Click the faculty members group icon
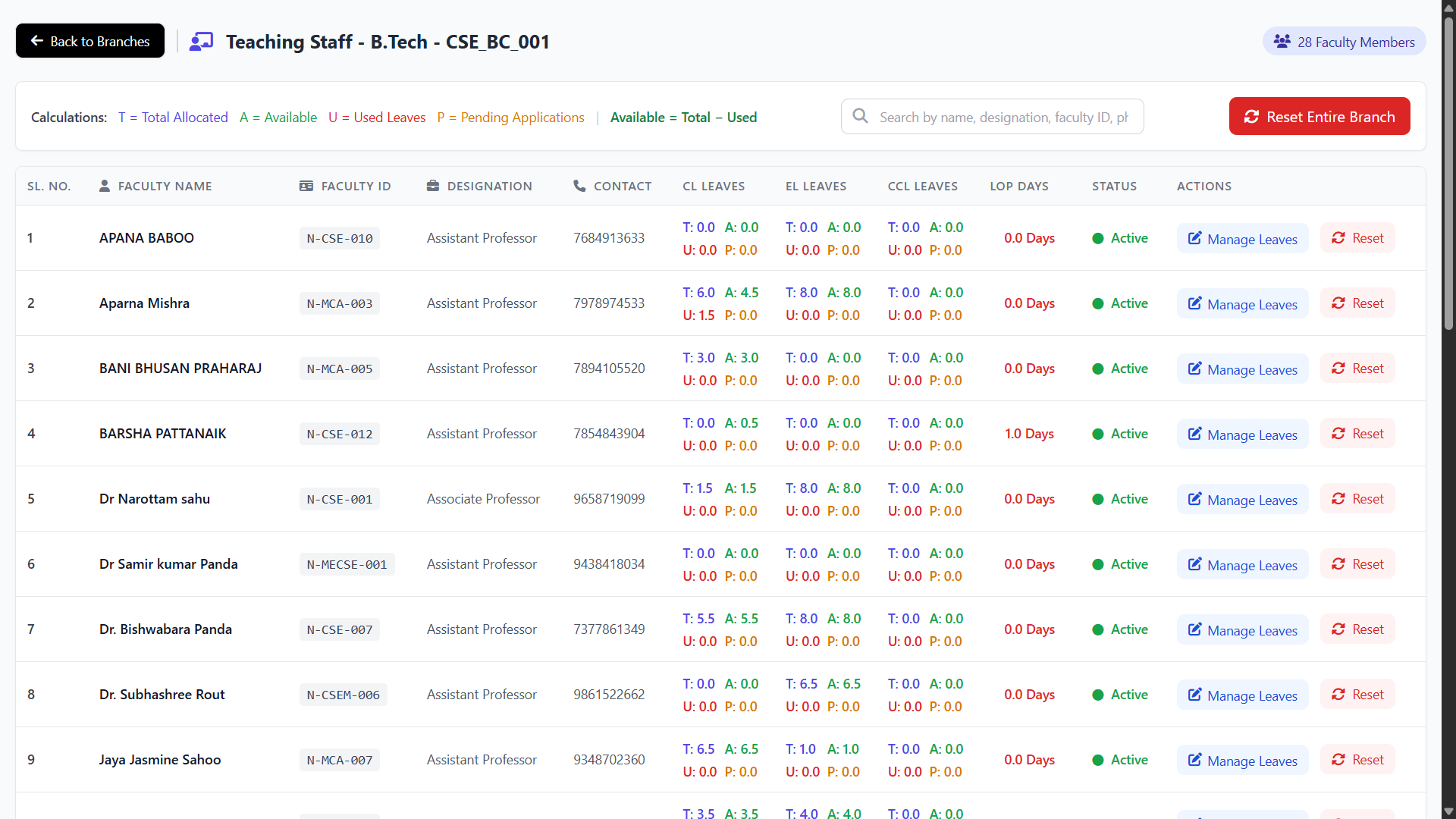Screen dimensions: 1456x819 coord(1282,42)
